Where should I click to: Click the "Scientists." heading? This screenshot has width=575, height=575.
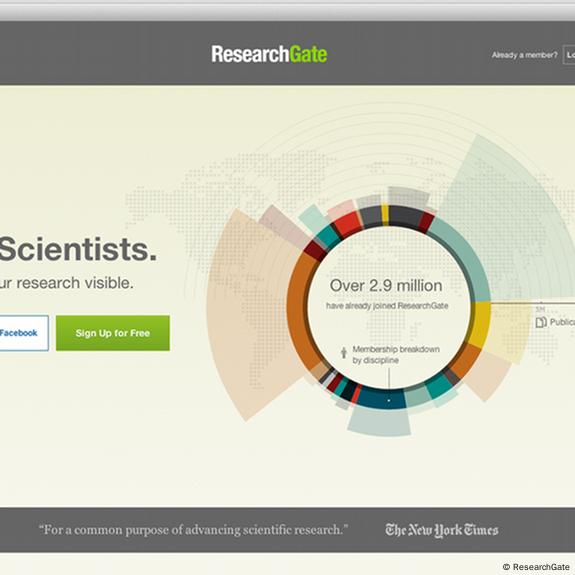click(x=78, y=249)
